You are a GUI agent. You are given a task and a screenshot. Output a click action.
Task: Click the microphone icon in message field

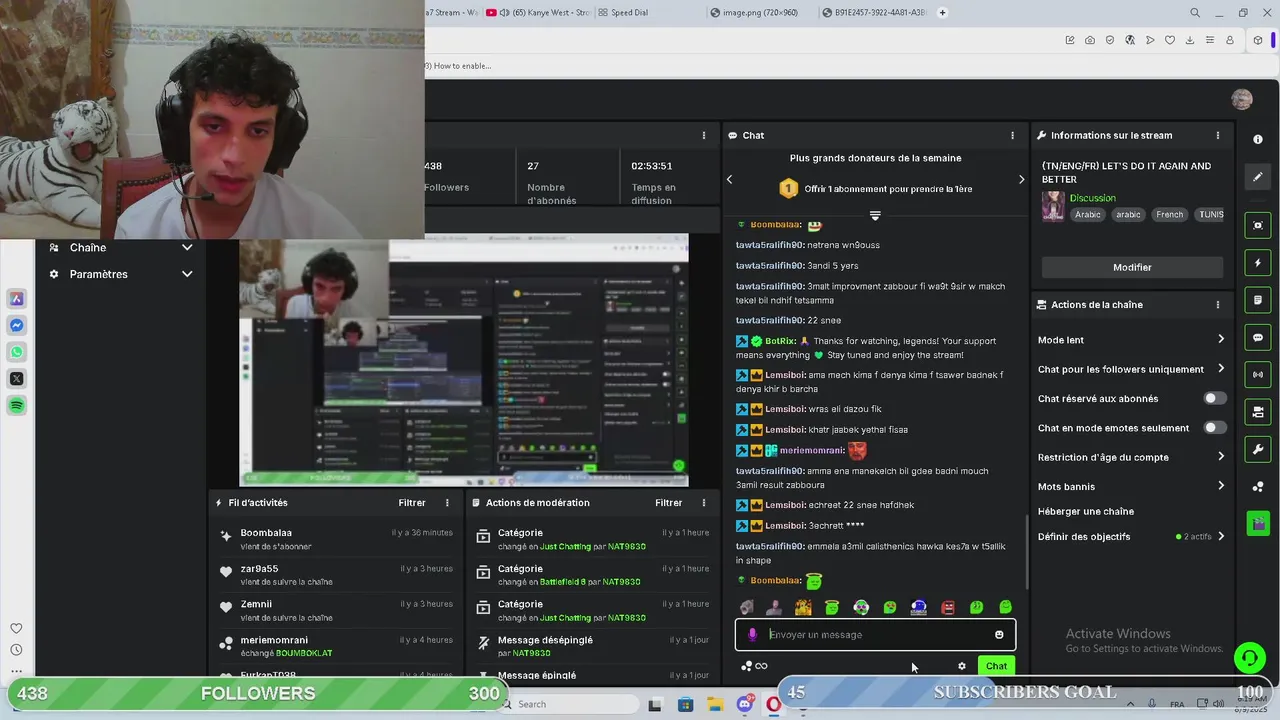(x=752, y=634)
